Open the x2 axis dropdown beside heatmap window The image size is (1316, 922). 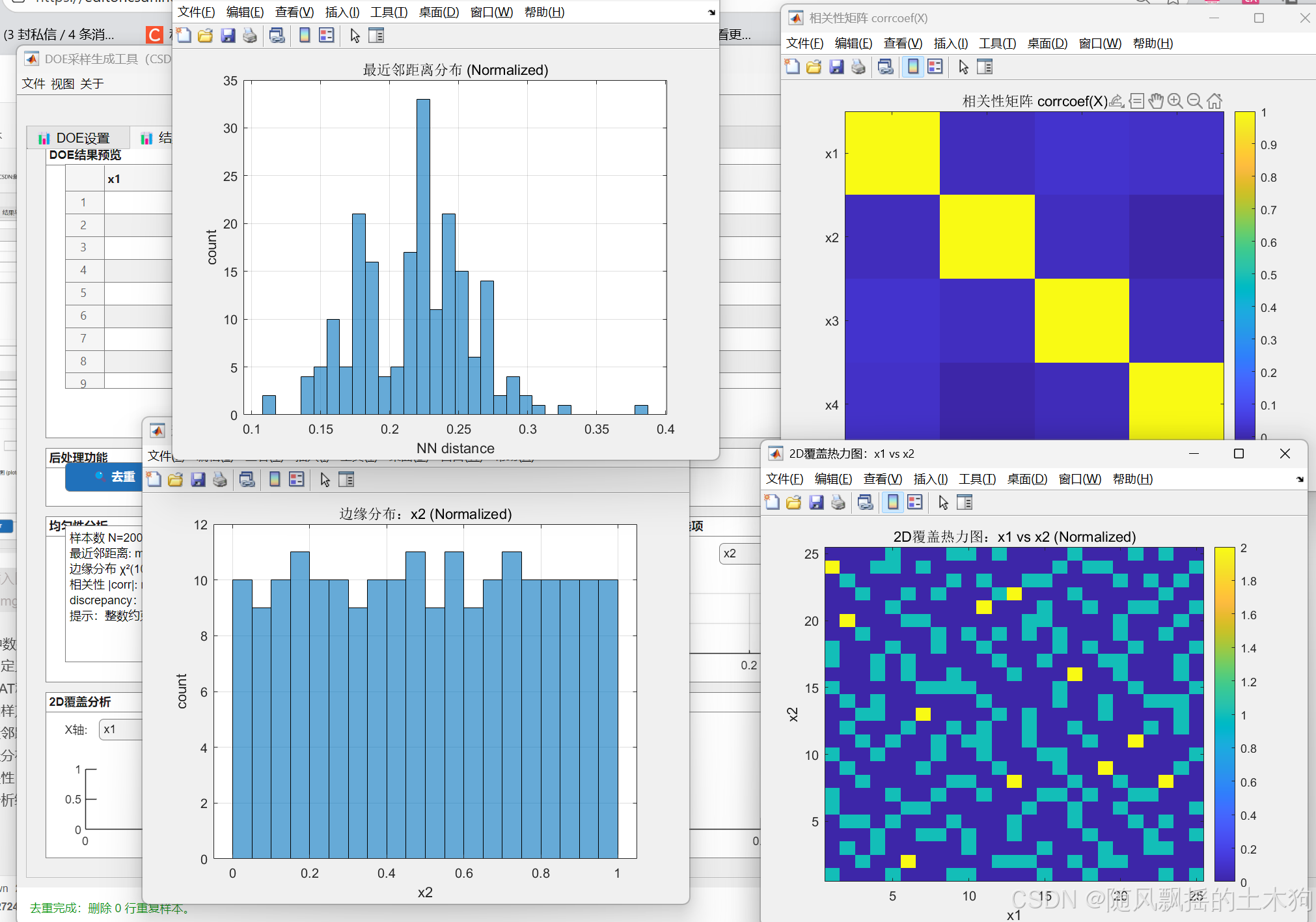click(739, 553)
